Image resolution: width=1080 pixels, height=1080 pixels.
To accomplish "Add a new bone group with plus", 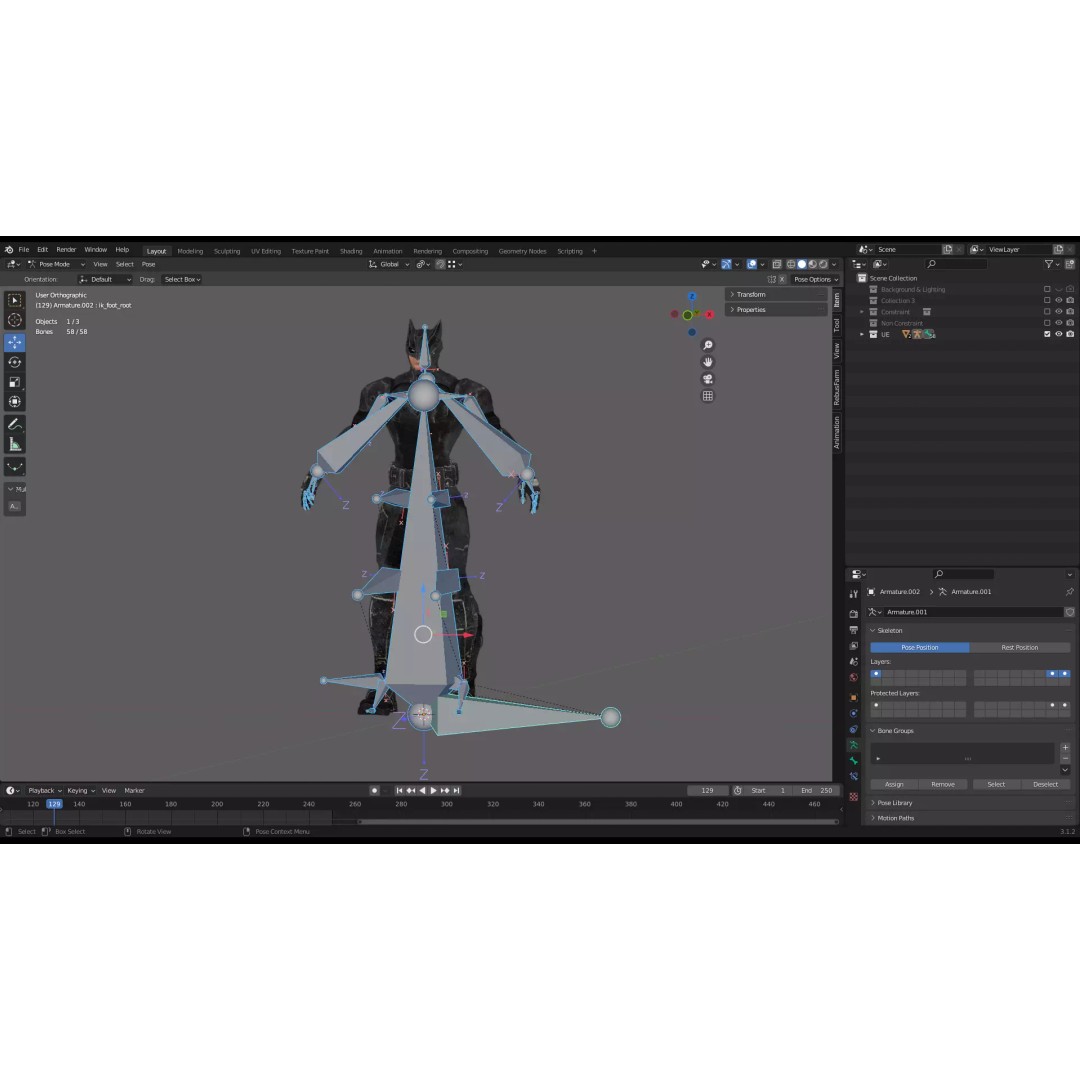I will pyautogui.click(x=1065, y=748).
